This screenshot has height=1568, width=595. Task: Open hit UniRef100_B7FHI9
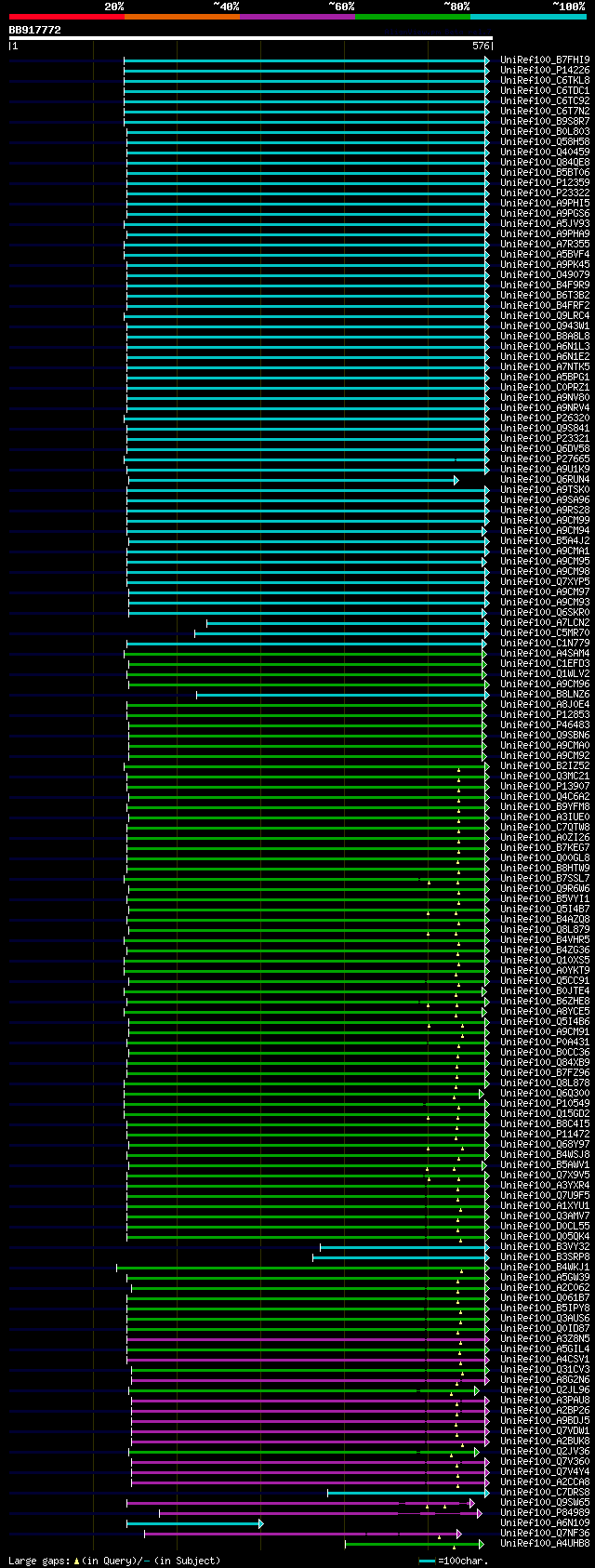pos(545,60)
